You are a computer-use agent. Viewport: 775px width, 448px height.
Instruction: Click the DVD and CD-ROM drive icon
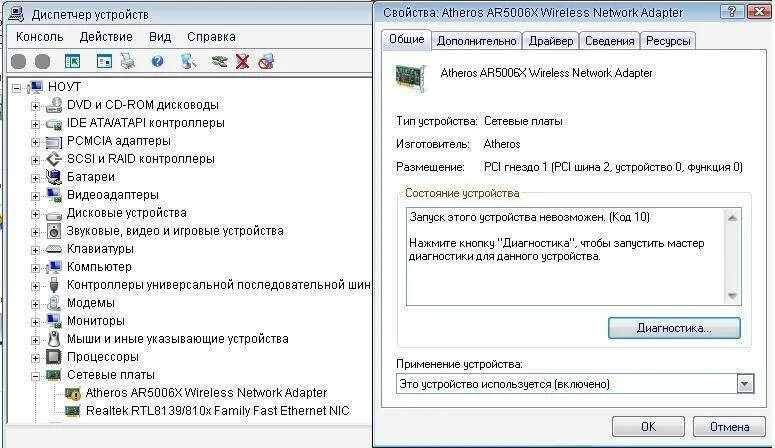[54, 105]
